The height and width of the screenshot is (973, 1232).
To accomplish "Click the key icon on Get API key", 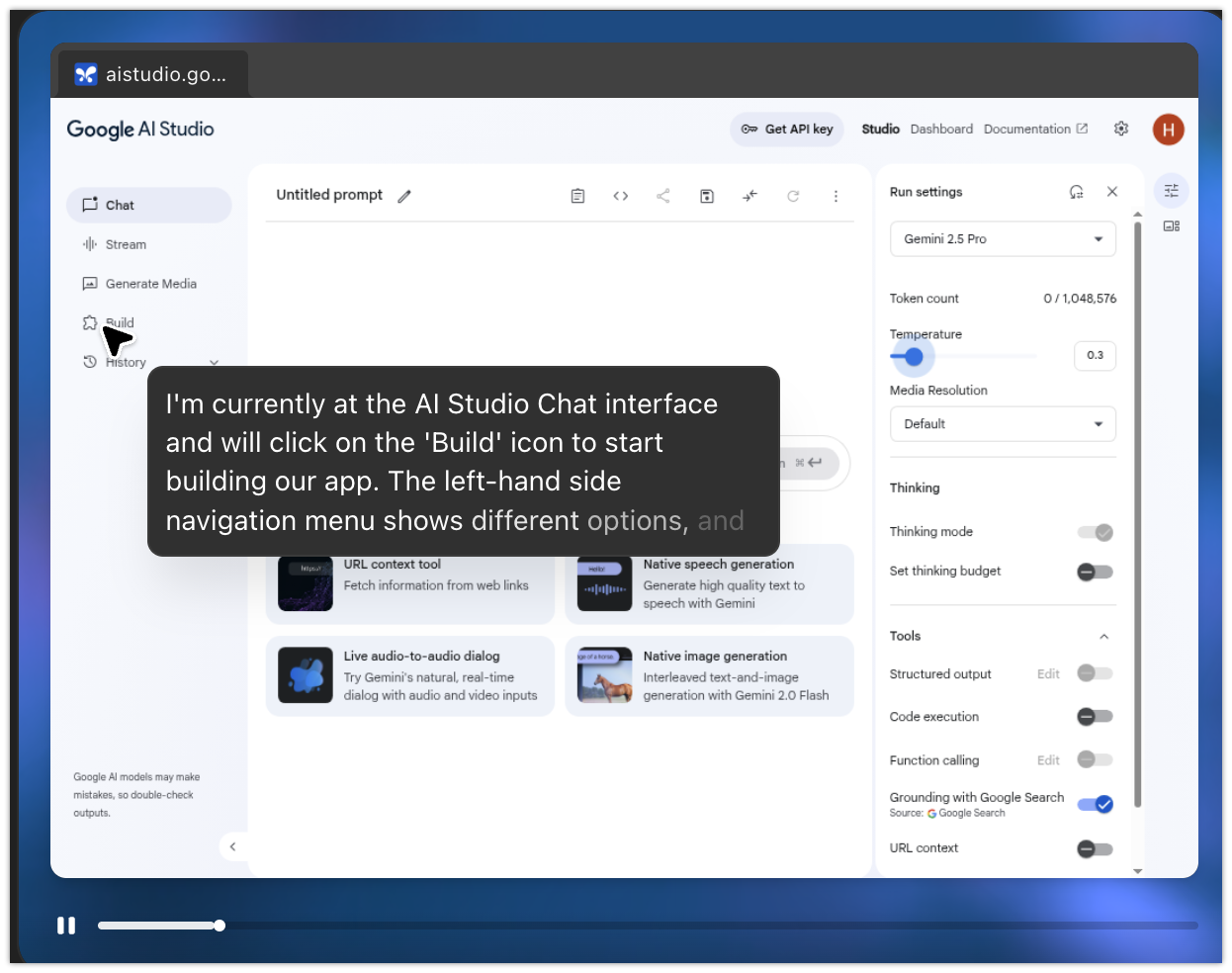I will (749, 129).
